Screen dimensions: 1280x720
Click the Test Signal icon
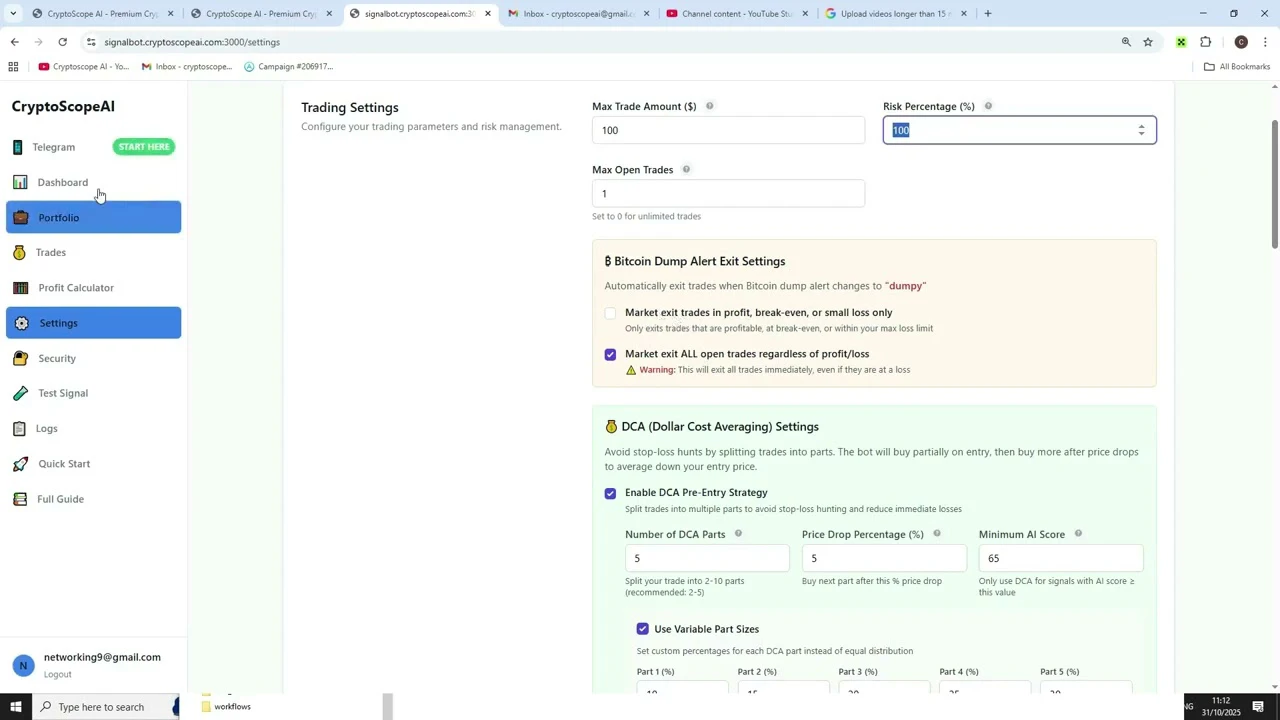coord(20,393)
